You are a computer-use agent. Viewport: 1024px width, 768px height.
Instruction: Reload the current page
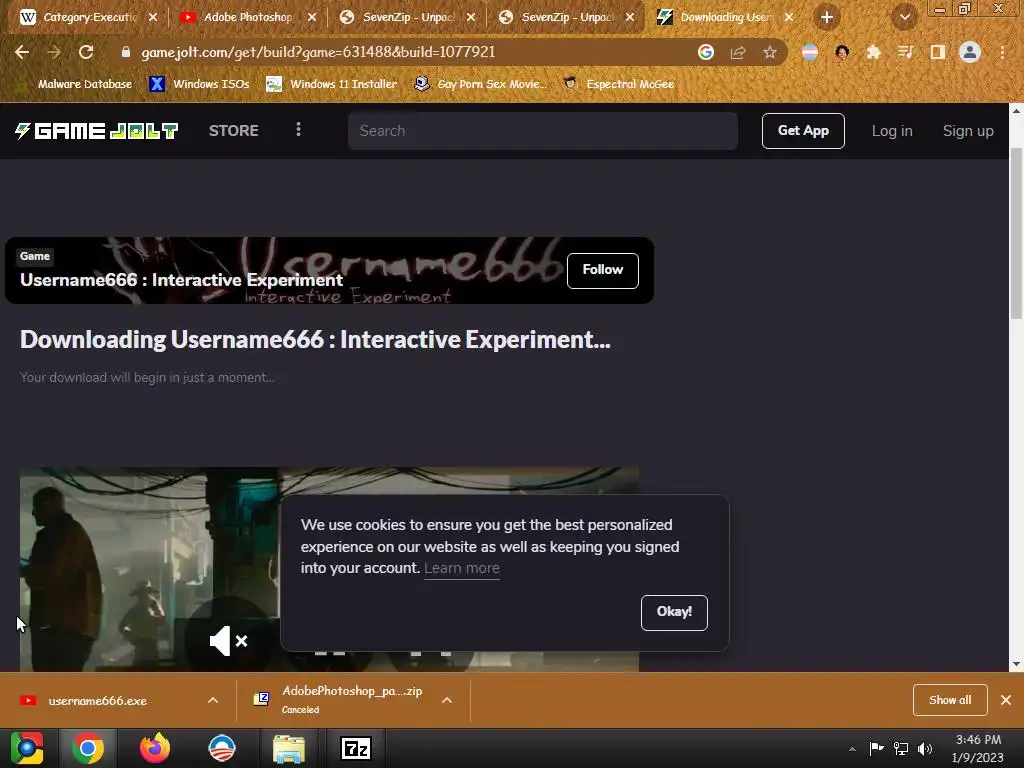point(86,52)
